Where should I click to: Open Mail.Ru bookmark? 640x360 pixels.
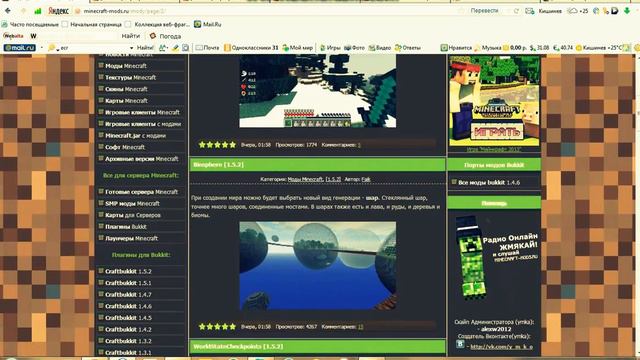(x=208, y=24)
